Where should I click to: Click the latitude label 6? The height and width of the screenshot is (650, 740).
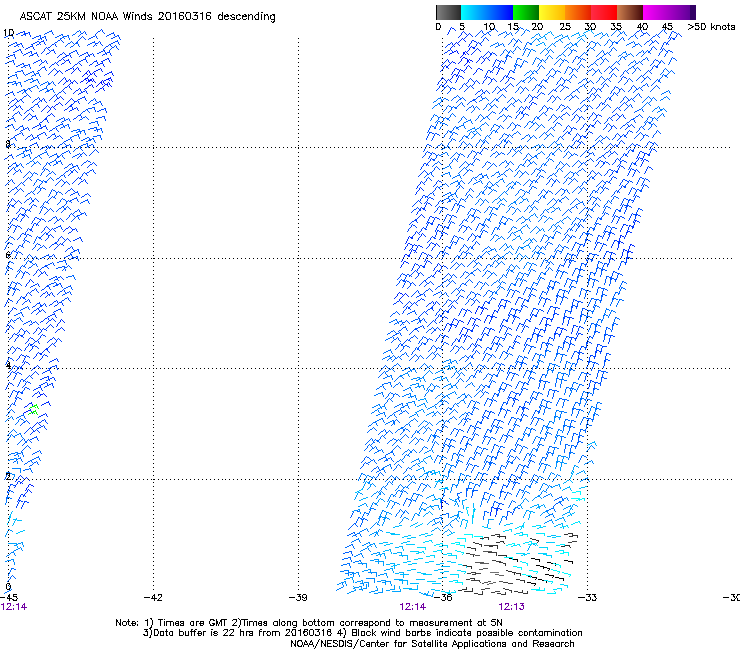8,255
